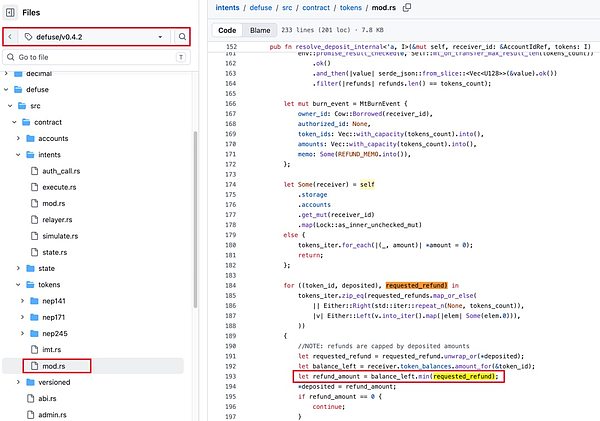Collapse the intents folder chevron
The height and width of the screenshot is (421, 600).
18,155
